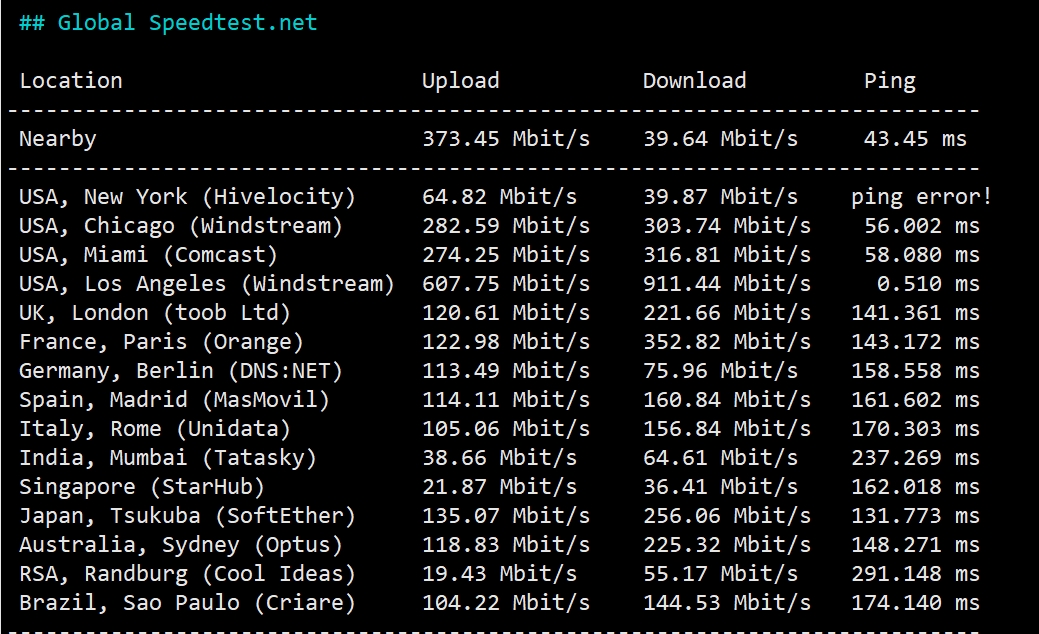
Task: Select UK, London (toob Ltd) entry
Action: click(x=155, y=313)
